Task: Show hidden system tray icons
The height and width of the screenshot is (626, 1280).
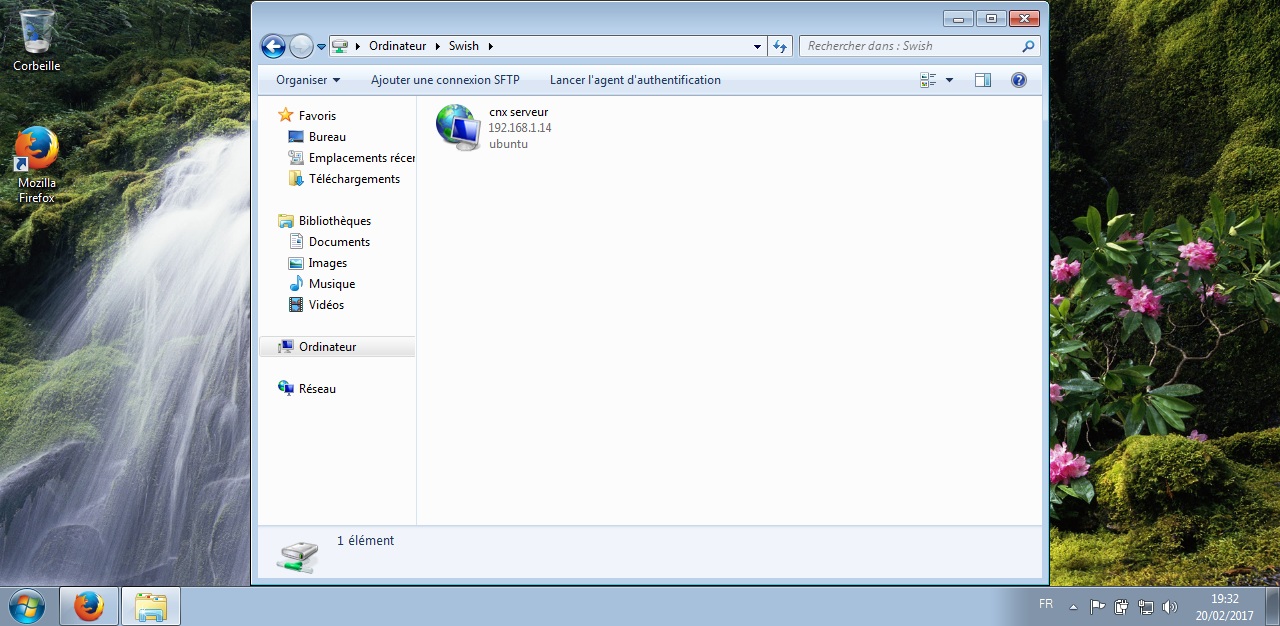Action: (1073, 607)
